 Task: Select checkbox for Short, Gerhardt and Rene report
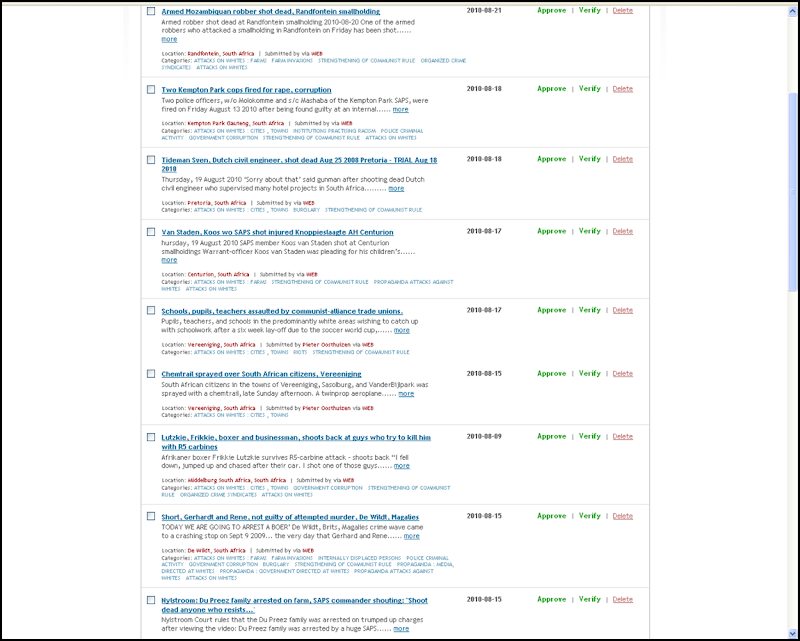[x=151, y=516]
